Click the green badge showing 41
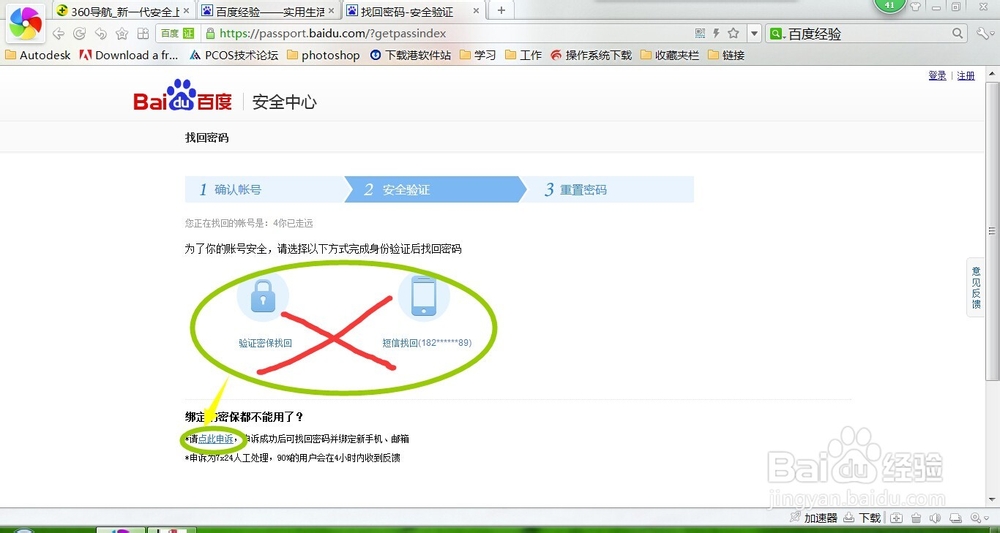Screen dimensions: 1000x533 click(x=889, y=5)
